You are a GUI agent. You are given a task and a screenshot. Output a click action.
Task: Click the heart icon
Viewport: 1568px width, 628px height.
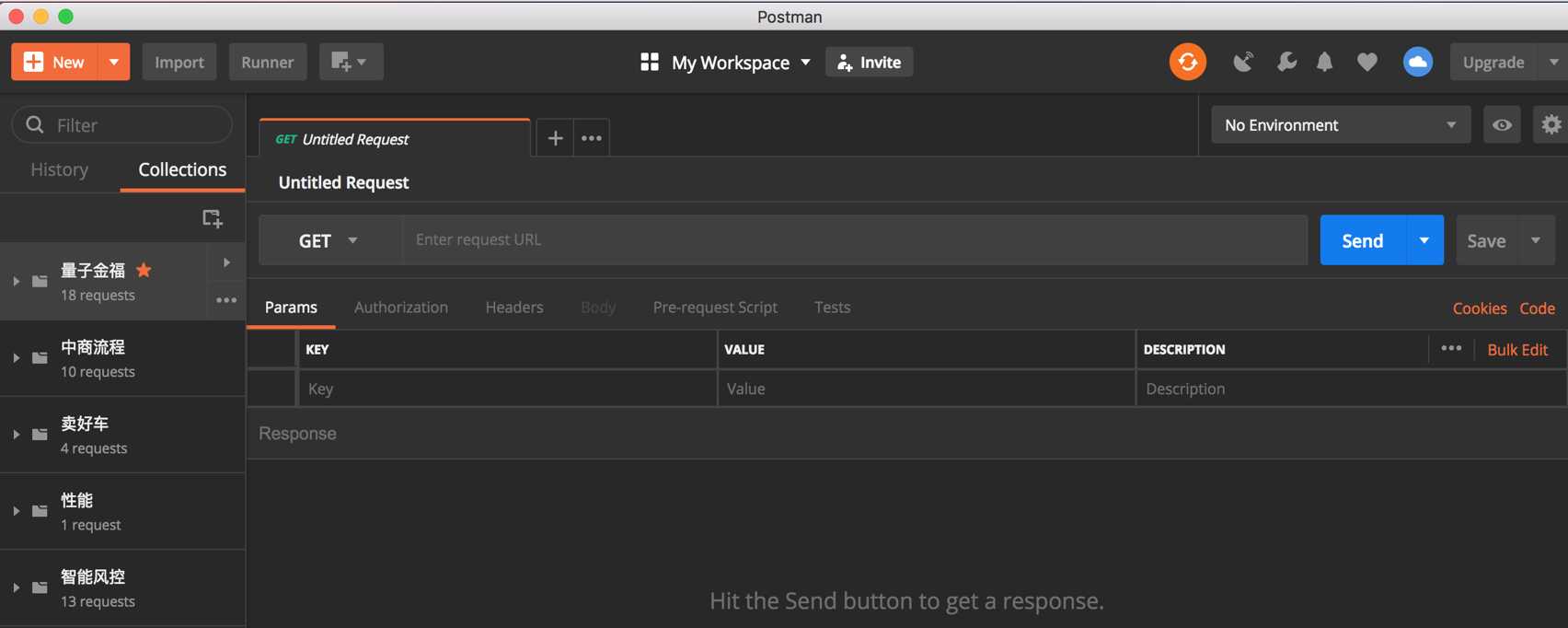coord(1367,62)
